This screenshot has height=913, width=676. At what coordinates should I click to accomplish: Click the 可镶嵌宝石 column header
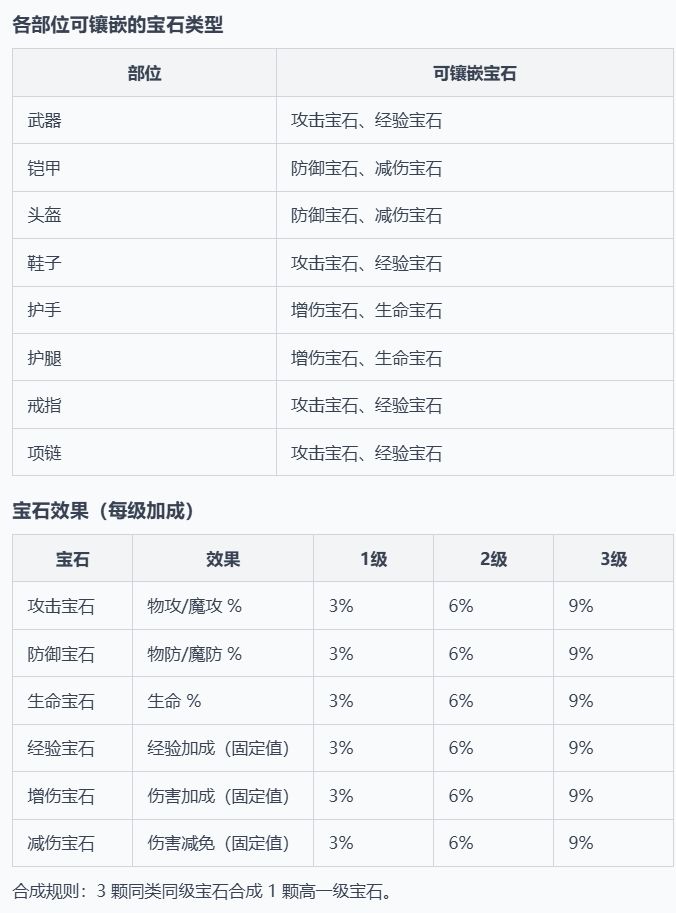pyautogui.click(x=474, y=73)
